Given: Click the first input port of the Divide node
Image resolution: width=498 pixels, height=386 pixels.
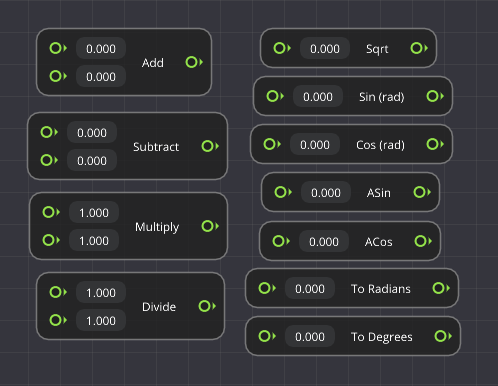Looking at the screenshot, I should point(58,292).
